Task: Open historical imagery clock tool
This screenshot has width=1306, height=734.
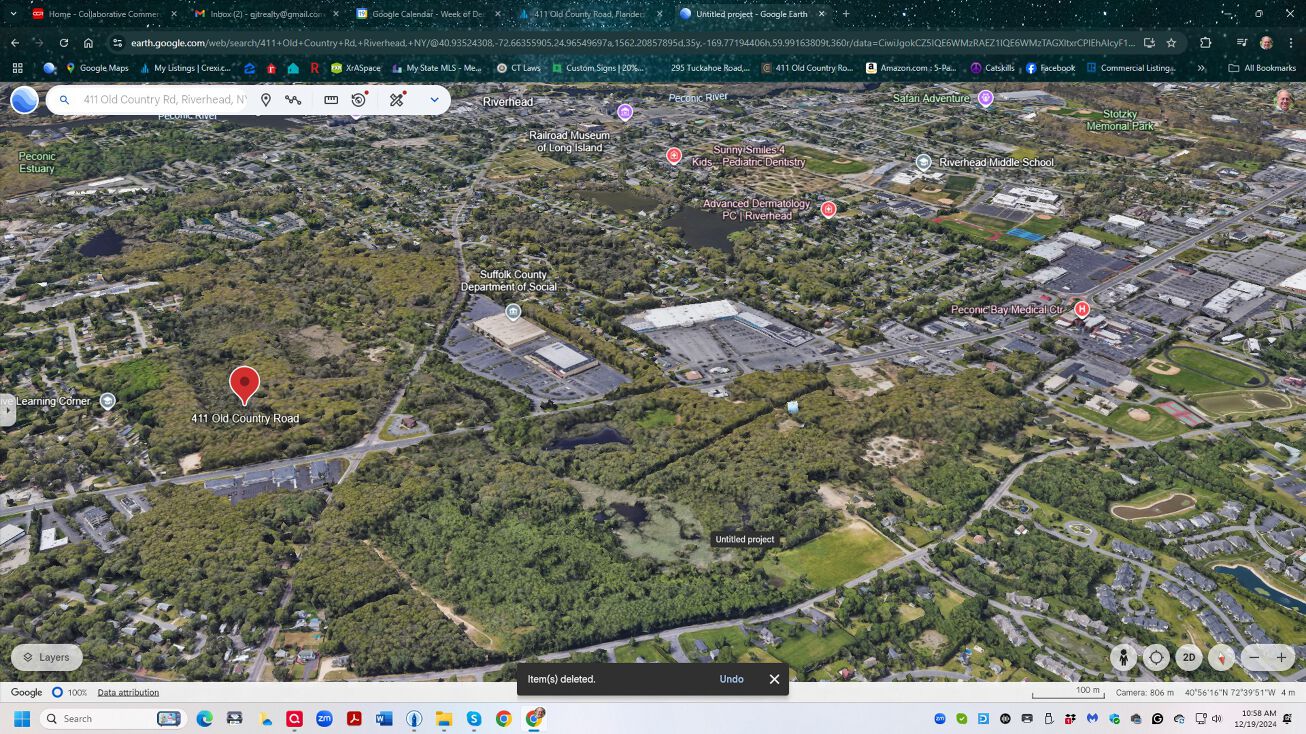Action: click(x=359, y=100)
